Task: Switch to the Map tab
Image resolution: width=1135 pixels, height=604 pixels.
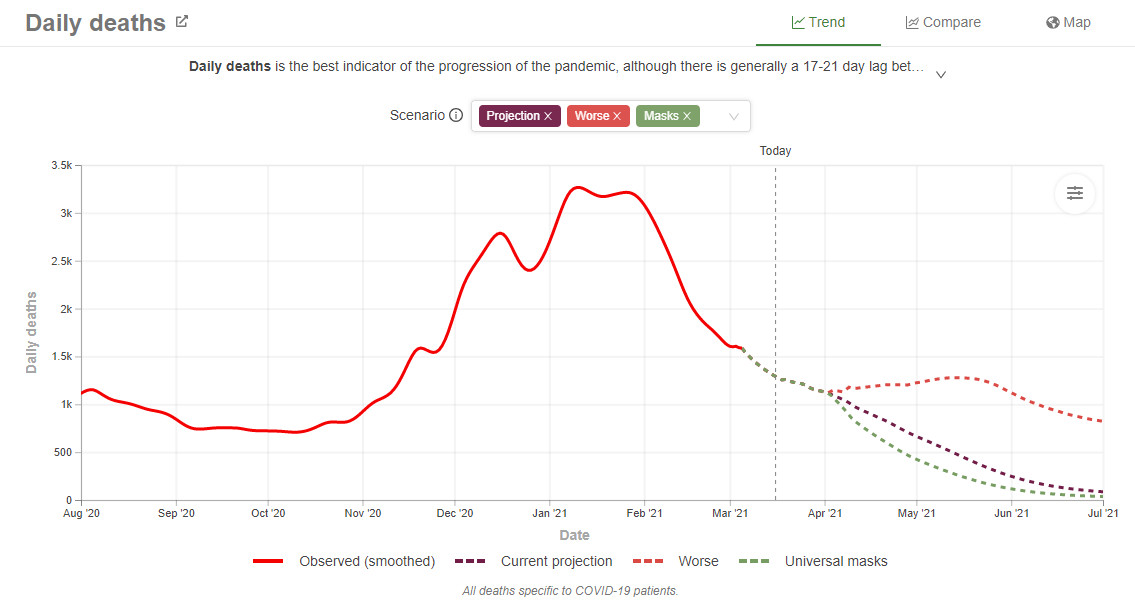Action: (1068, 22)
